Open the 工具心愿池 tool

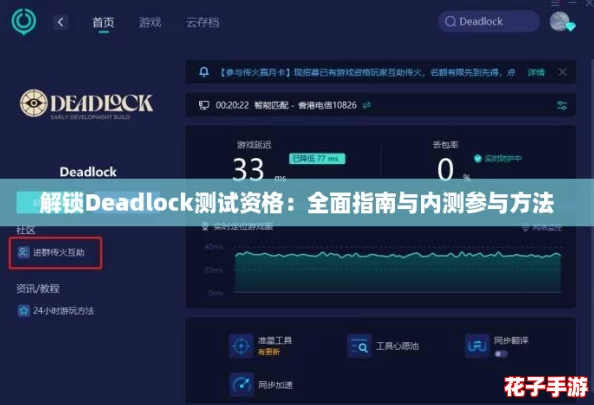coord(383,346)
